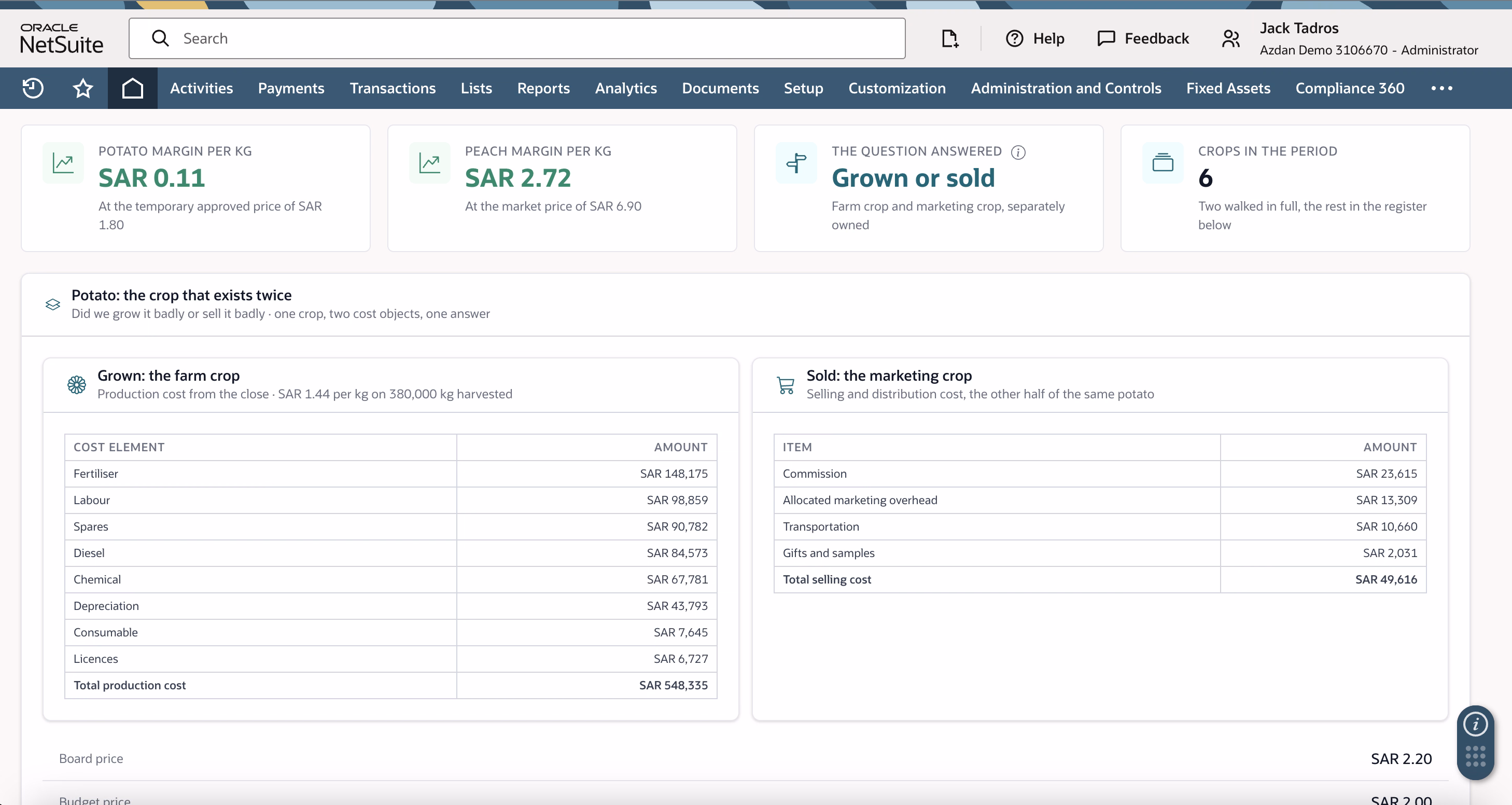Screen dimensions: 1512x805
Task: Click into the global Search field
Action: pyautogui.click(x=516, y=38)
